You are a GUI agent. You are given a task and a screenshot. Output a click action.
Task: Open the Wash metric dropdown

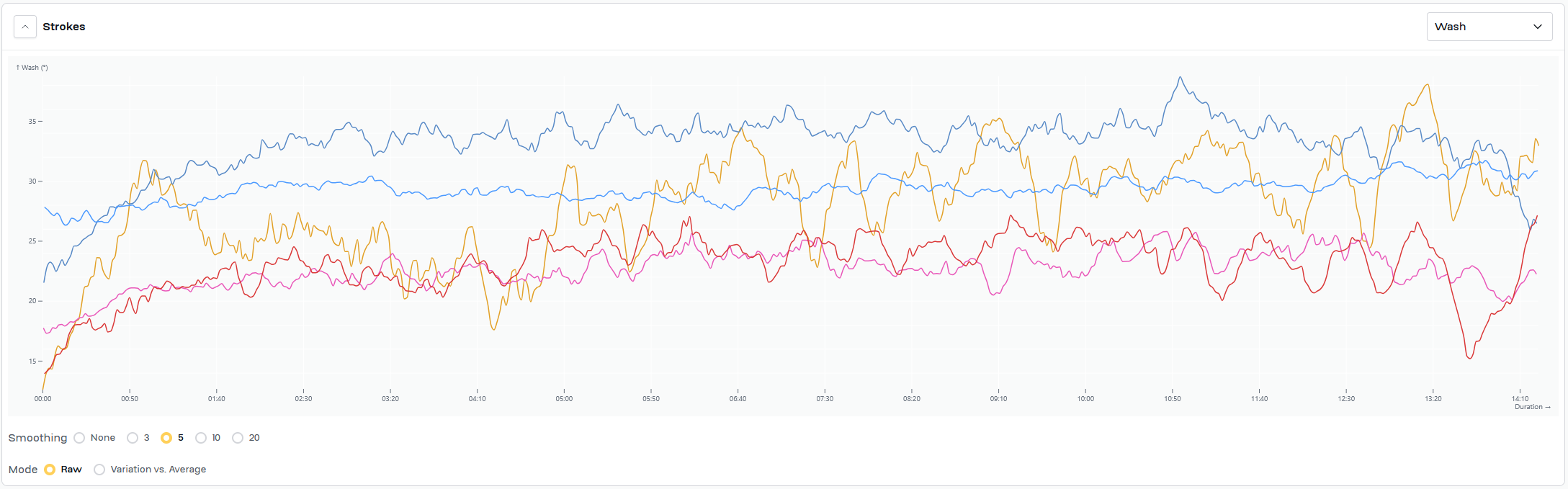pos(1489,27)
